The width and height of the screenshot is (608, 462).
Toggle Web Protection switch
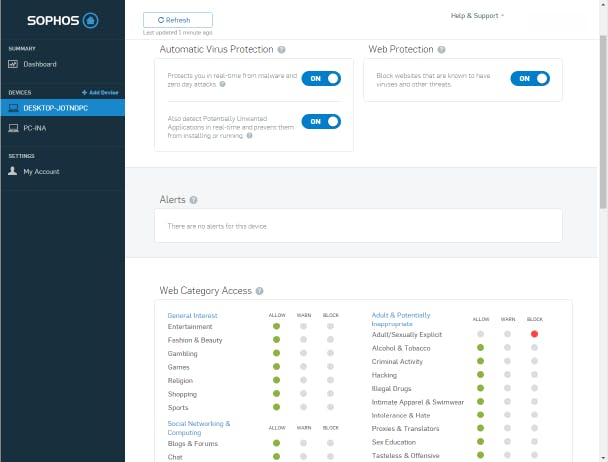530,78
